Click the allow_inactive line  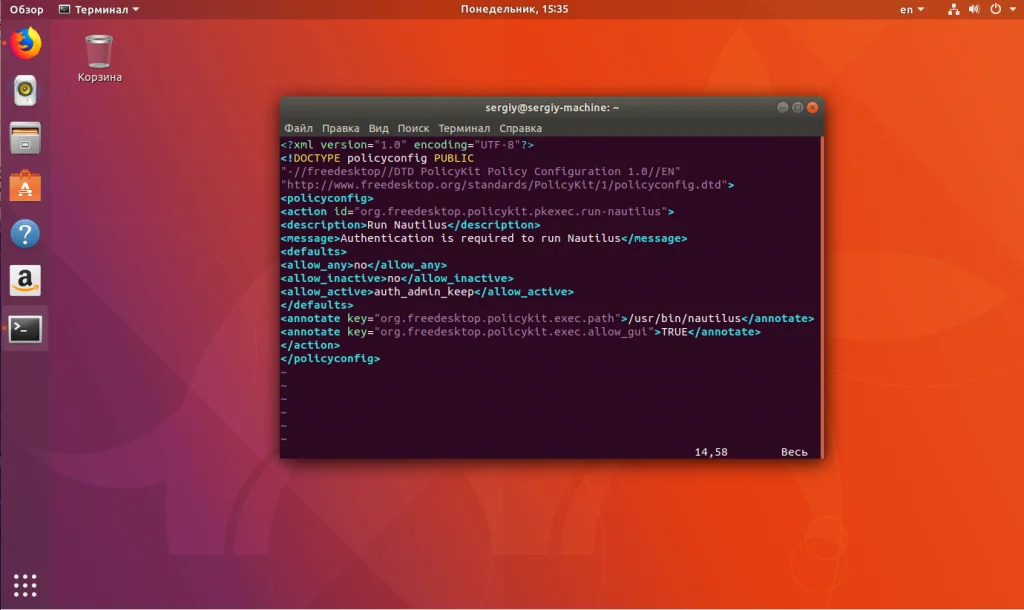(x=397, y=278)
